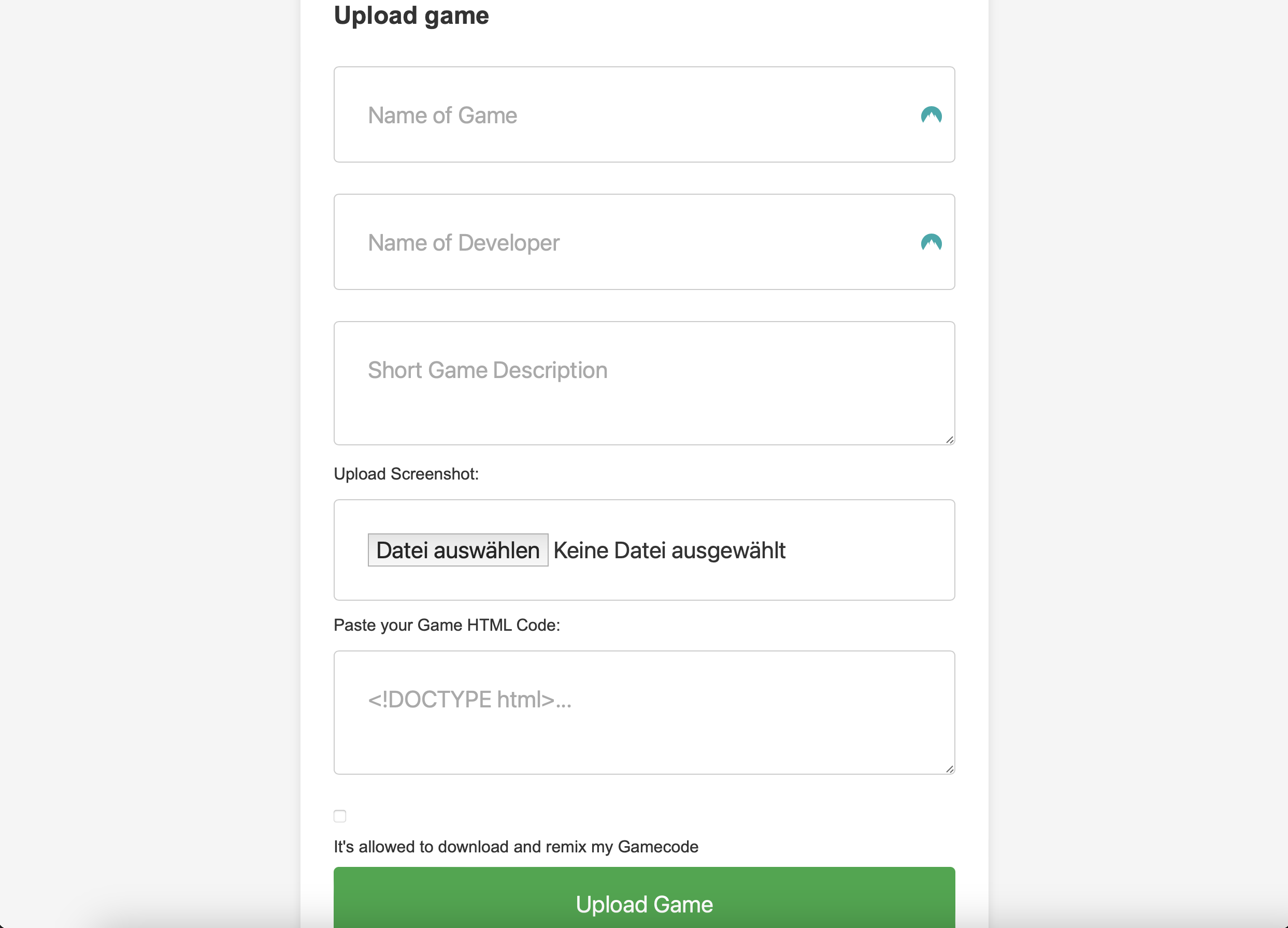Click the resize handle of the HTML code box
Viewport: 1288px width, 928px height.
click(950, 768)
